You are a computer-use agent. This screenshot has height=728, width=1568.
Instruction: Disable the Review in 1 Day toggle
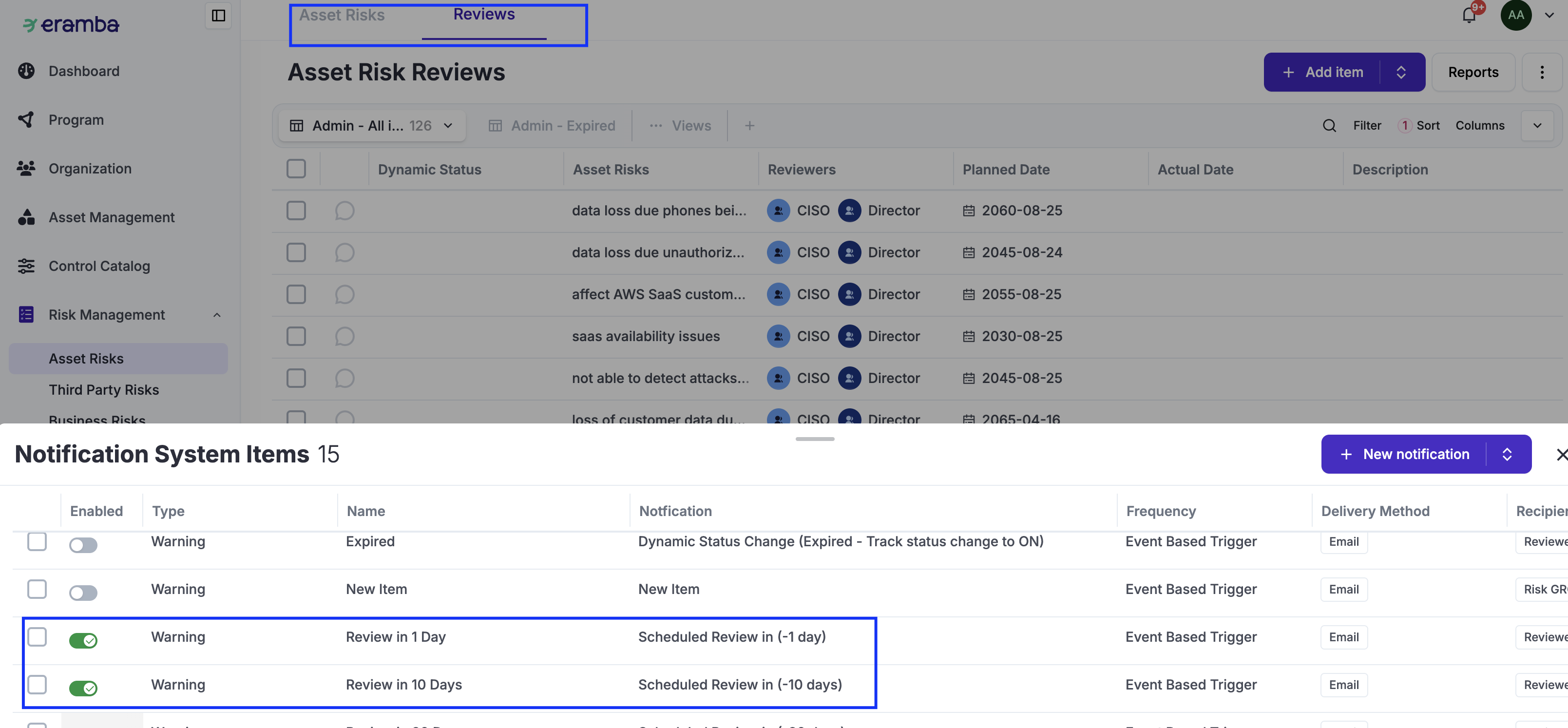[x=83, y=640]
